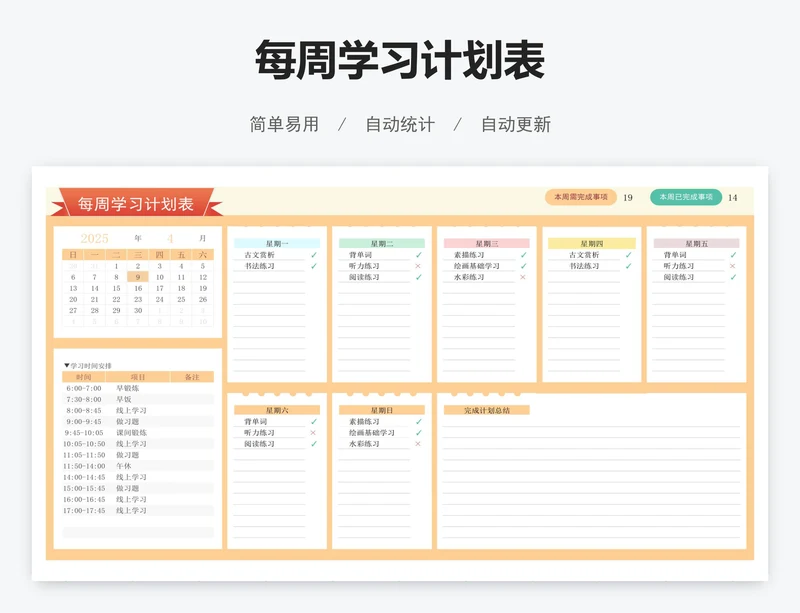Select the 星期六 header
The height and width of the screenshot is (613, 800).
coord(277,410)
